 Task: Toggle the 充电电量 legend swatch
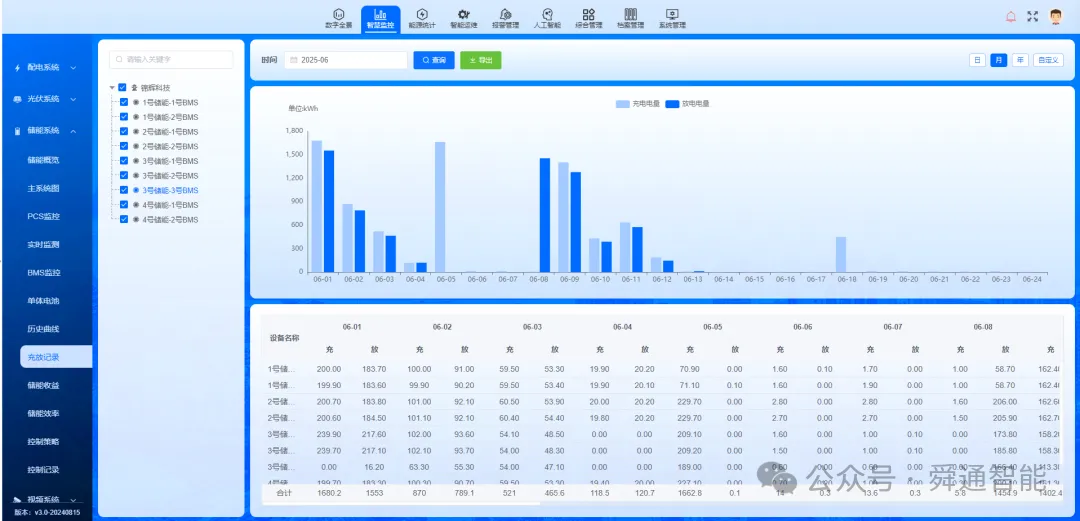click(x=623, y=104)
